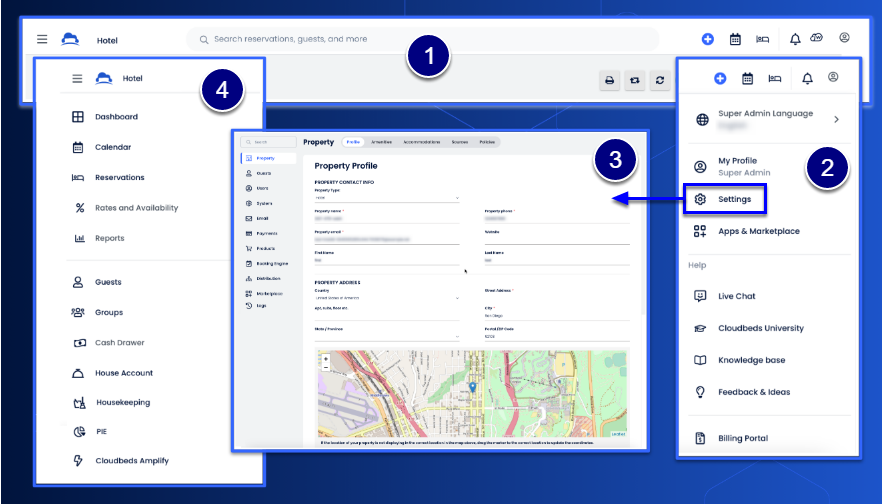Open the Billing Portal link
882x504 pixels.
click(744, 438)
